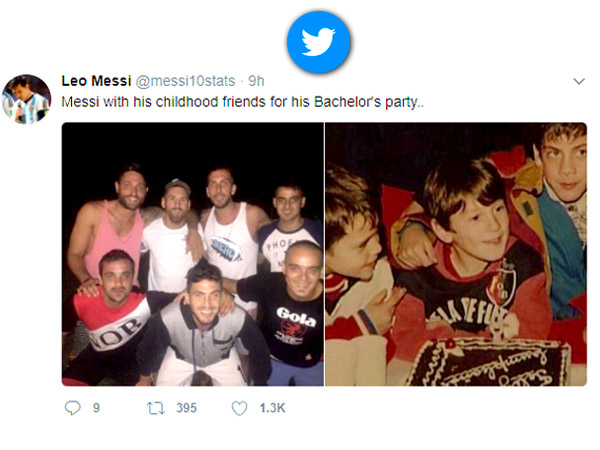This screenshot has width=600, height=450.
Task: Open the reply speech bubble icon
Action: [72, 408]
